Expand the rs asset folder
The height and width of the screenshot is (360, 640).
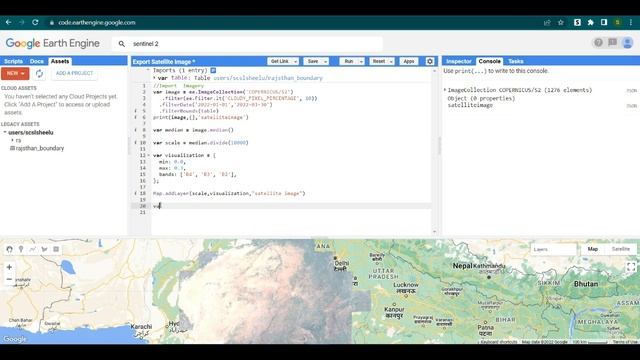click(13, 140)
